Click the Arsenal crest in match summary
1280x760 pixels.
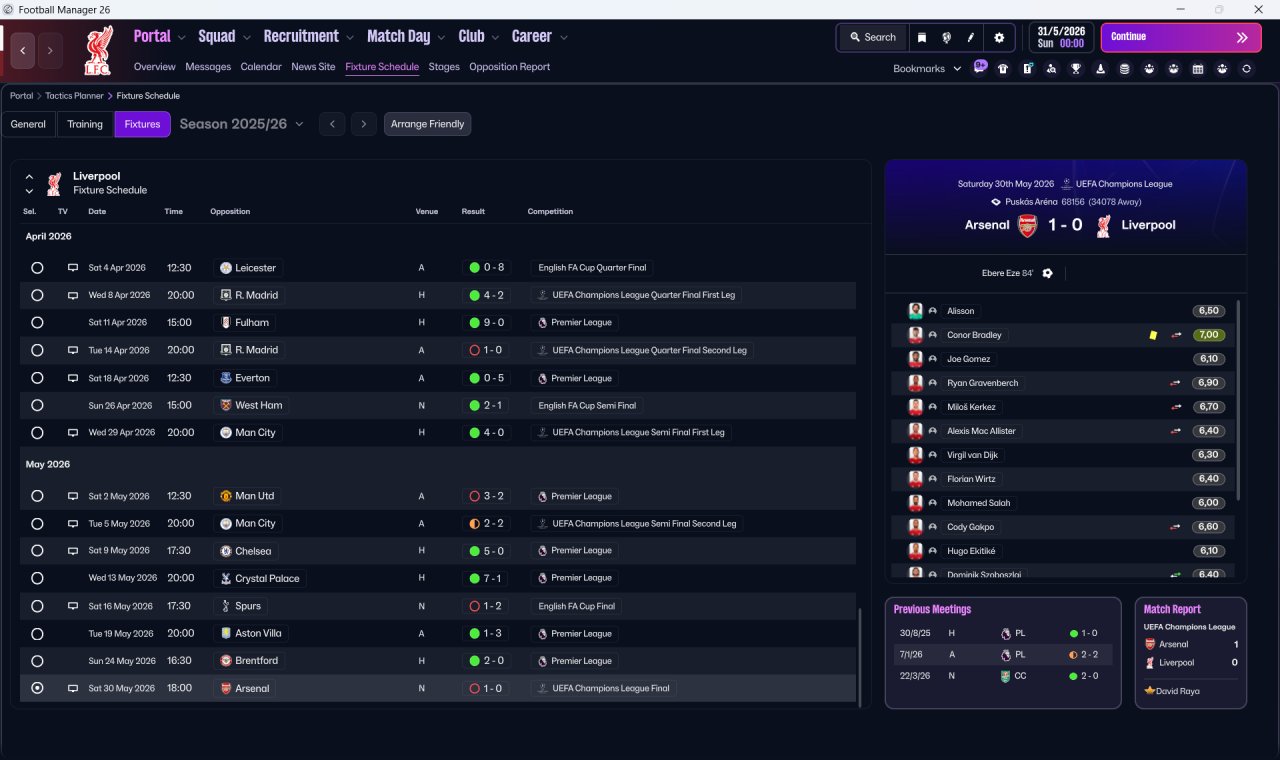tap(1027, 225)
